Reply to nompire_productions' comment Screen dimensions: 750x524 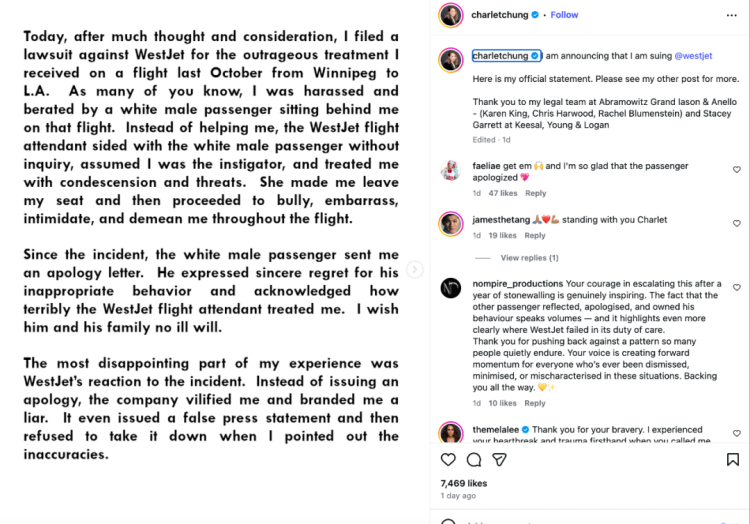[535, 403]
